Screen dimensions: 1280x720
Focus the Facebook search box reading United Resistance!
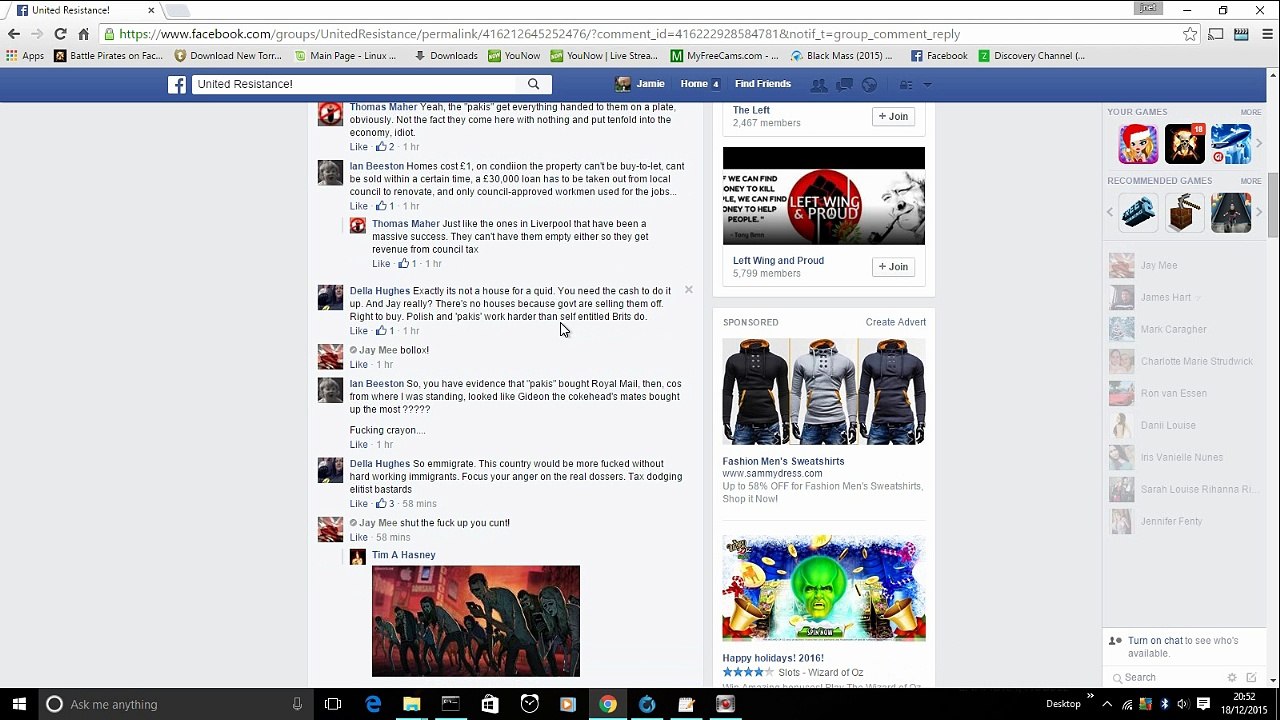coord(355,84)
